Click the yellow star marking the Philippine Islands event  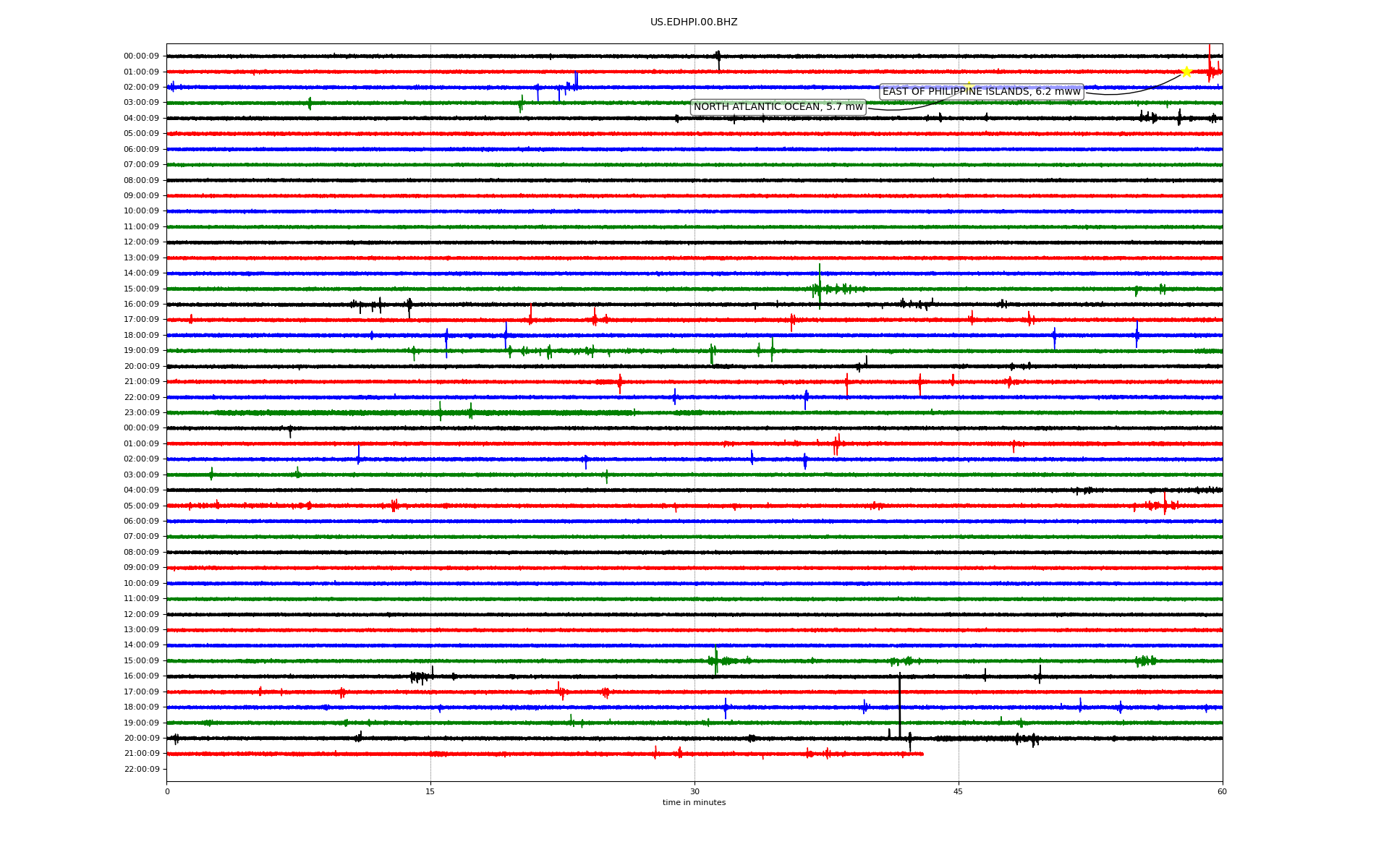pos(1186,72)
